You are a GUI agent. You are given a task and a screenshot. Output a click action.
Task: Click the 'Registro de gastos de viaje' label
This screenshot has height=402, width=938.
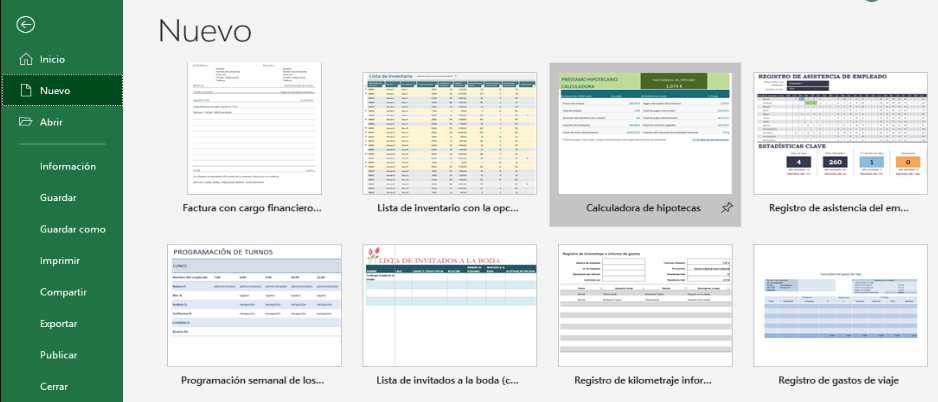839,380
